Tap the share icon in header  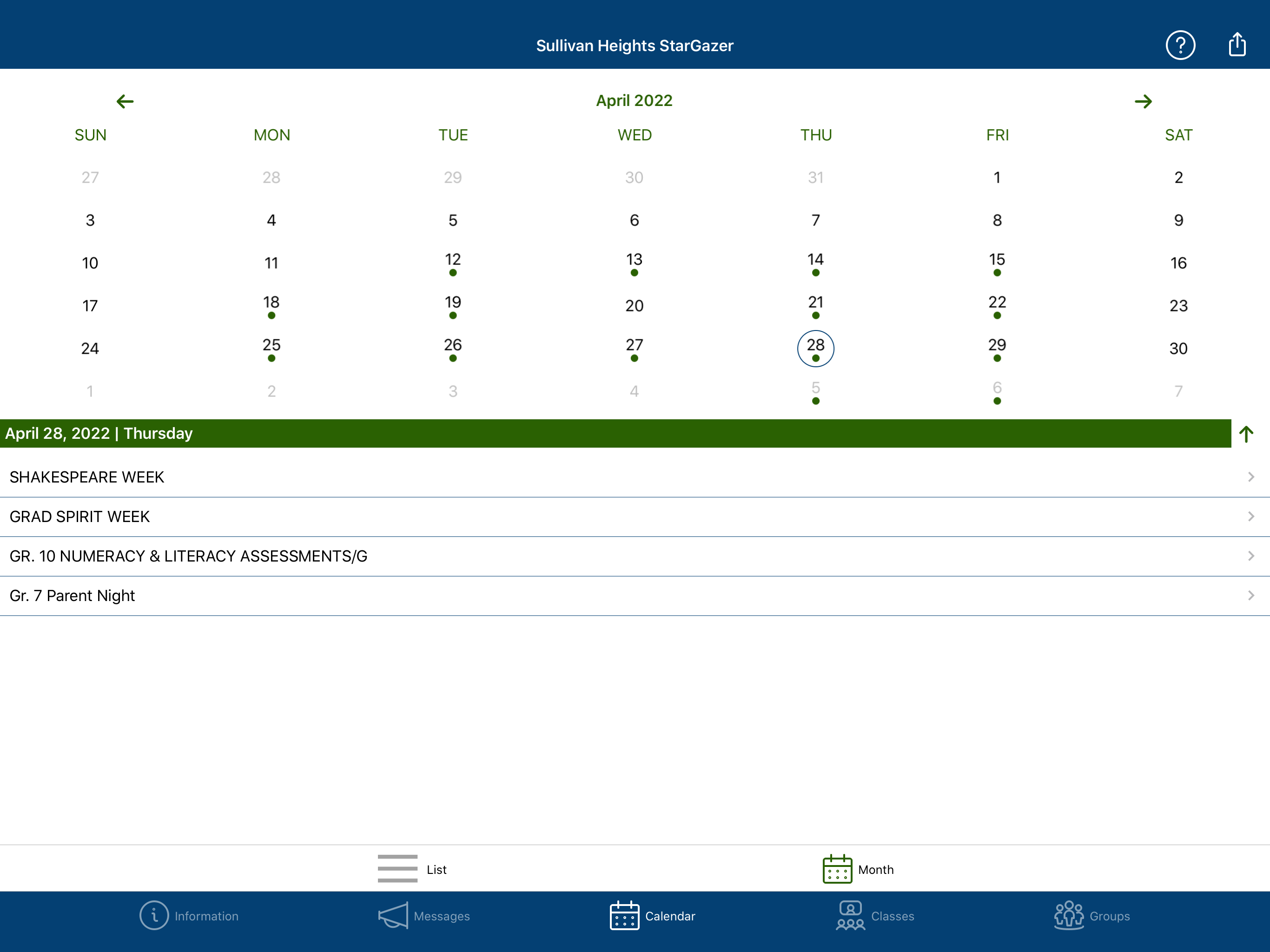coord(1237,45)
